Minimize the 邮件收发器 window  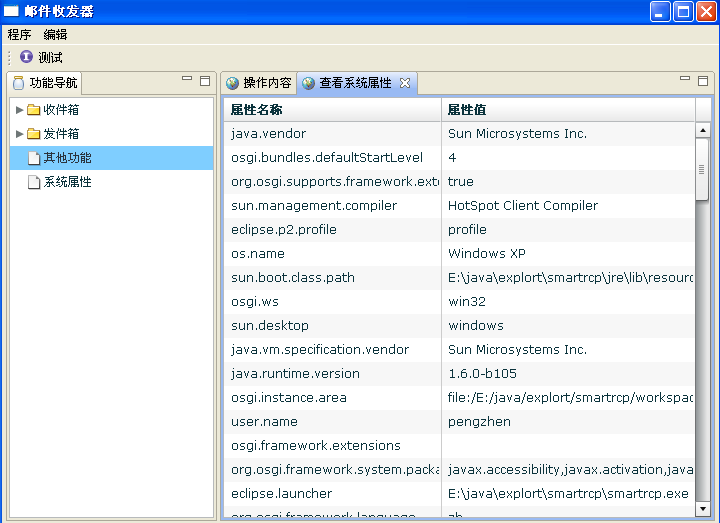point(660,11)
